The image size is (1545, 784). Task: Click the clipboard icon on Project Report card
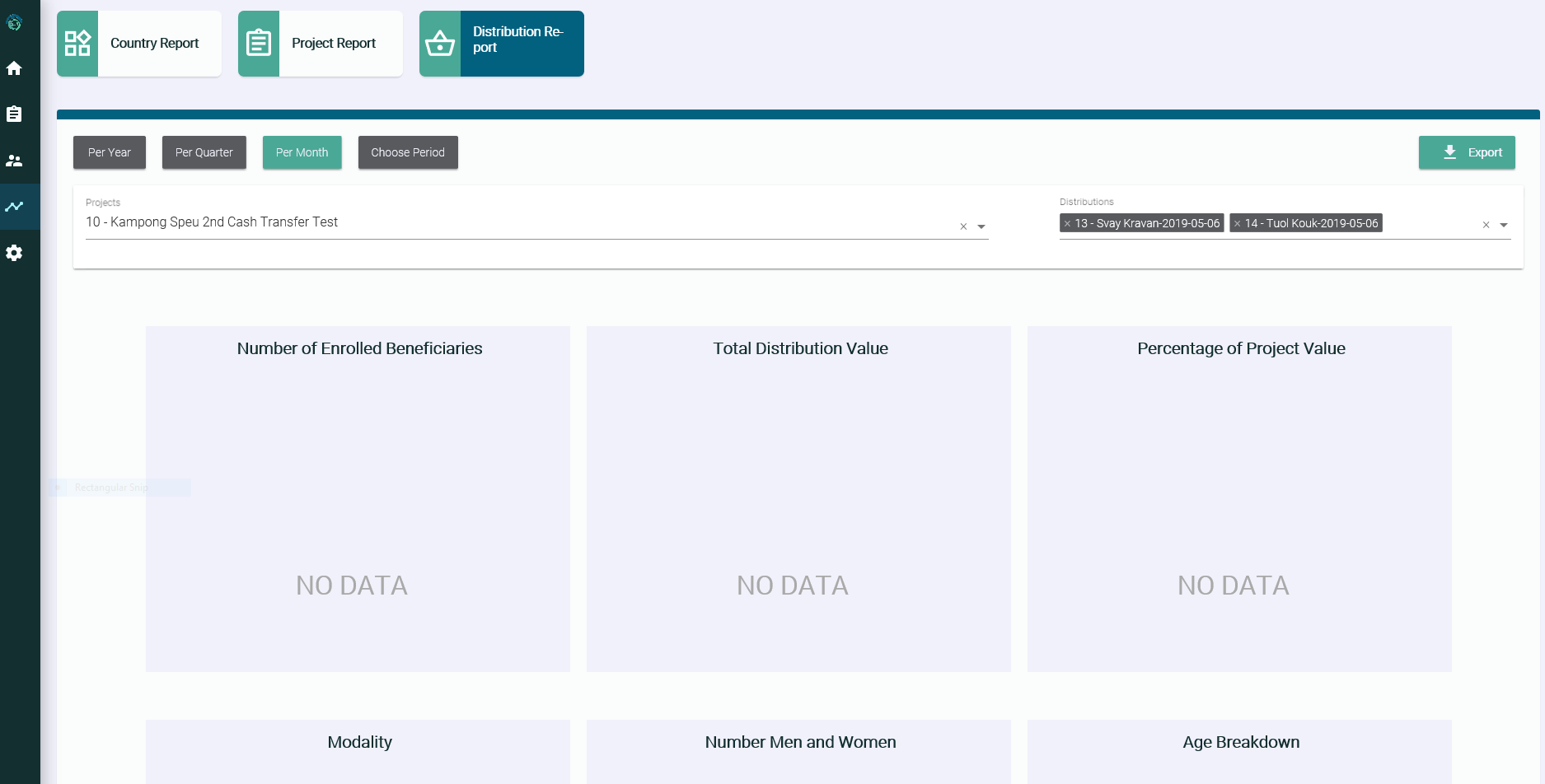coord(259,43)
